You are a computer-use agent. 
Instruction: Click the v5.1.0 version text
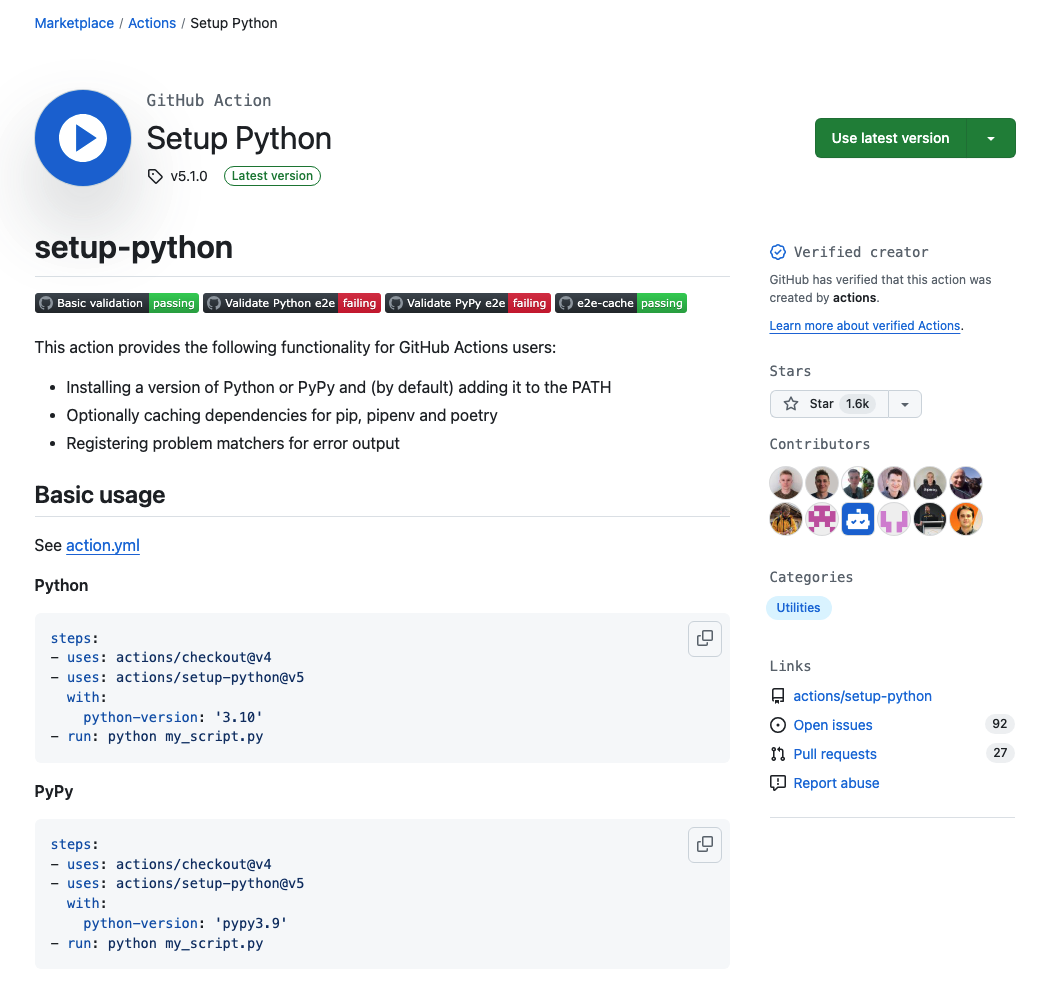(x=189, y=176)
